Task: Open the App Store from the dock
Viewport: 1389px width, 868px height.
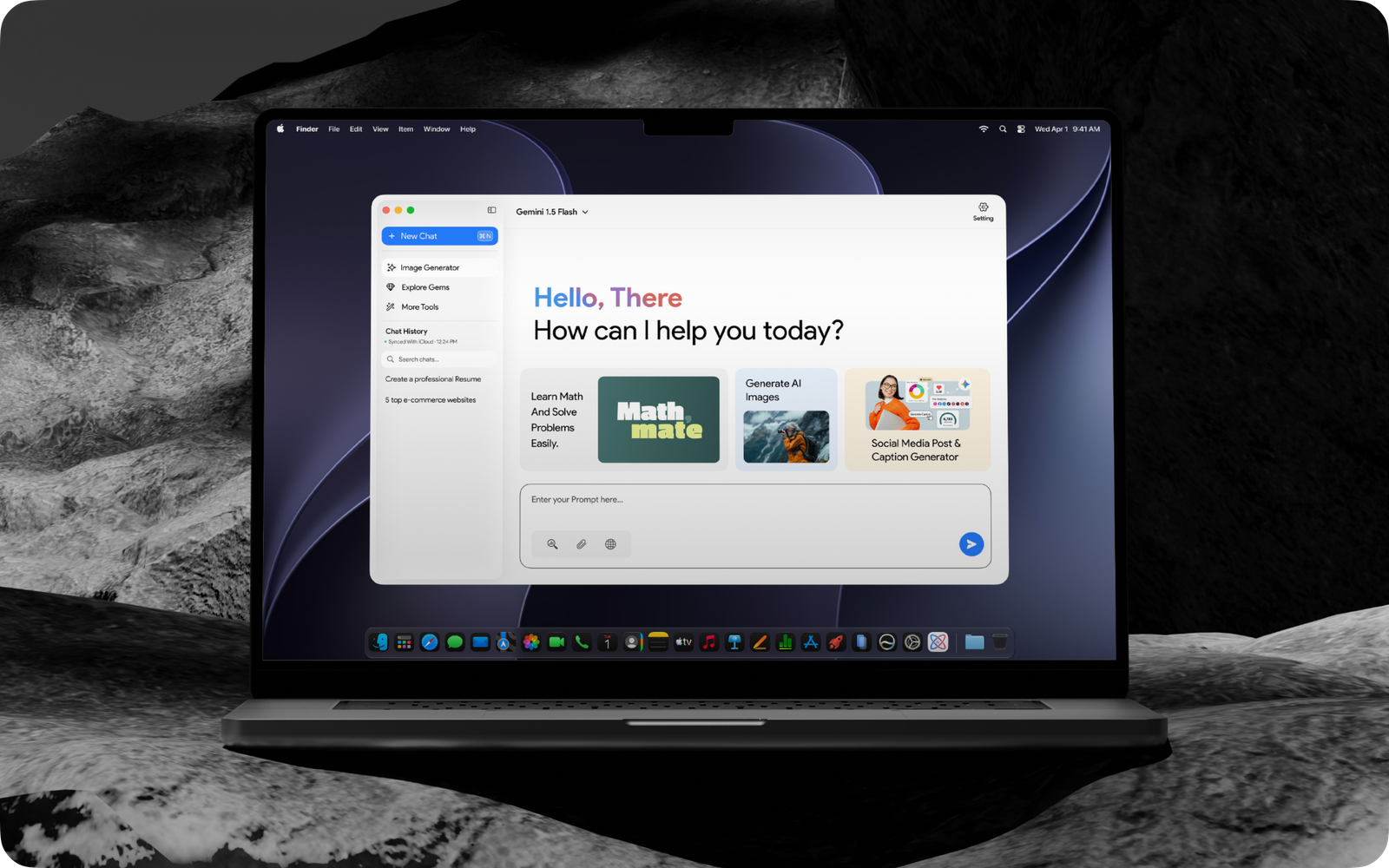Action: [811, 642]
